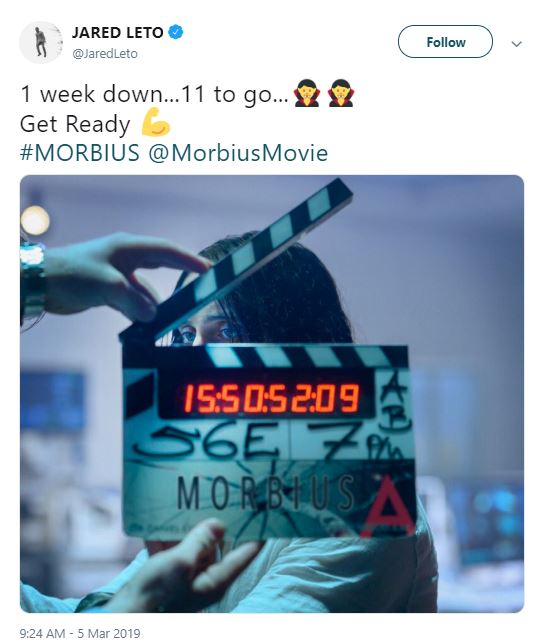The height and width of the screenshot is (643, 548).
Task: Click the flexed bicep emoji
Action: pyautogui.click(x=155, y=122)
